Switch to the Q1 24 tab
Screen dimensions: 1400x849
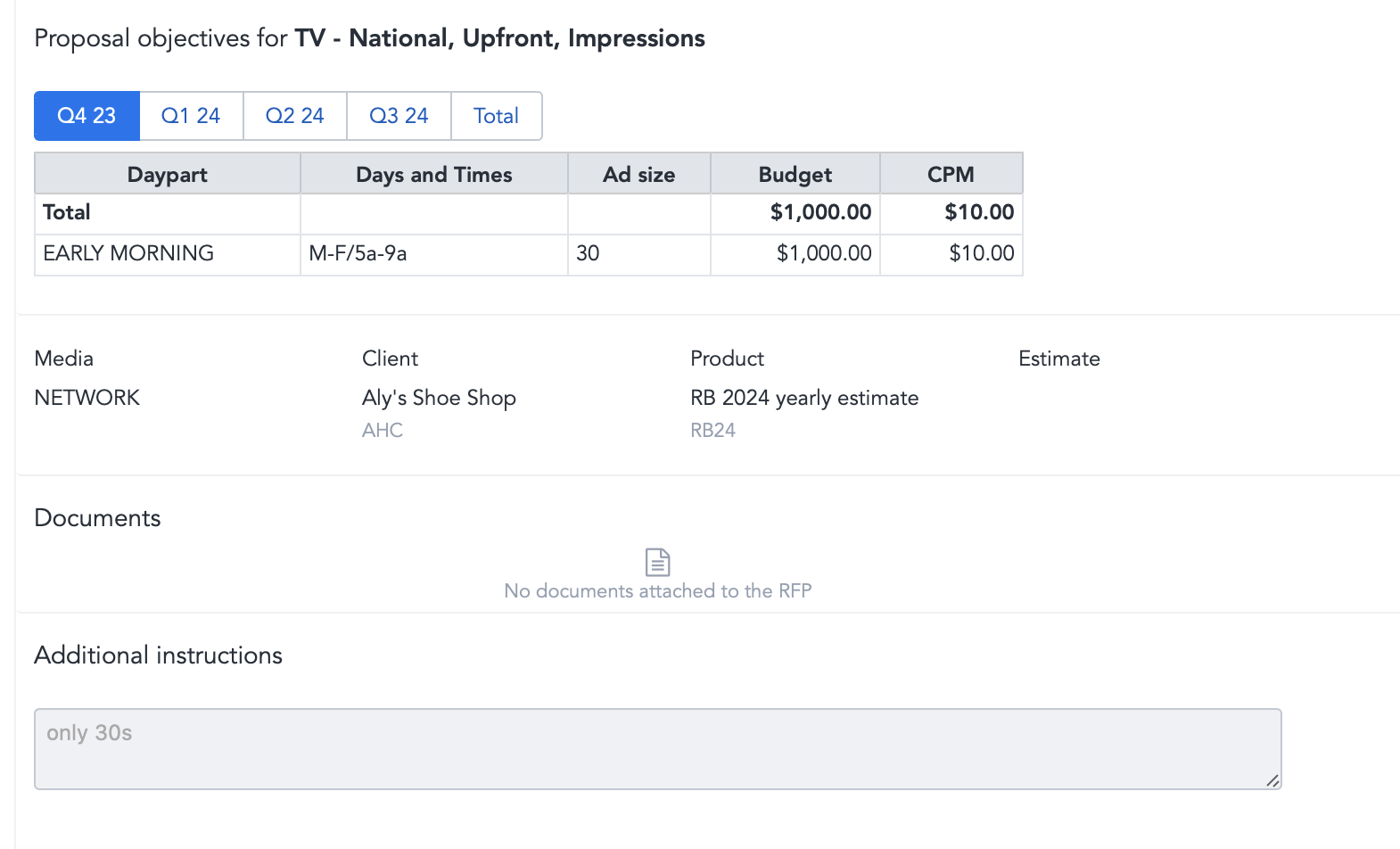point(191,116)
